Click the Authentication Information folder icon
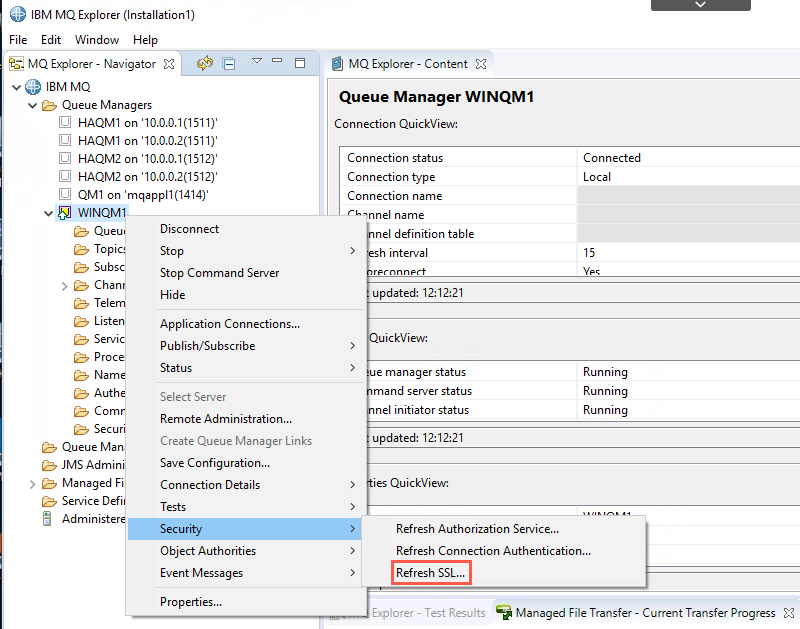Screen dimensions: 800x629 coord(81,393)
